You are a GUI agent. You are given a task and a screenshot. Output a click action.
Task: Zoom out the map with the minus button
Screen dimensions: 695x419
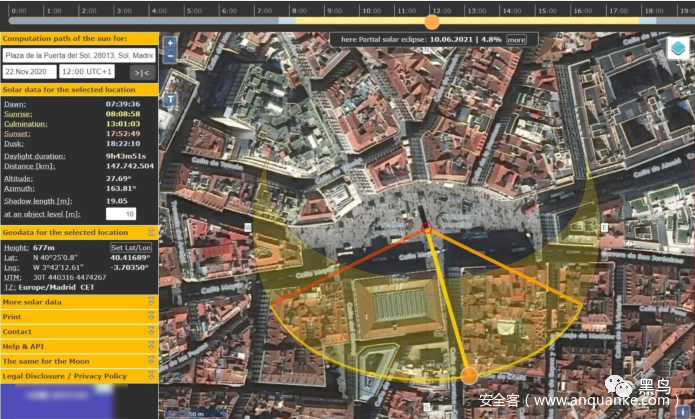[x=170, y=56]
